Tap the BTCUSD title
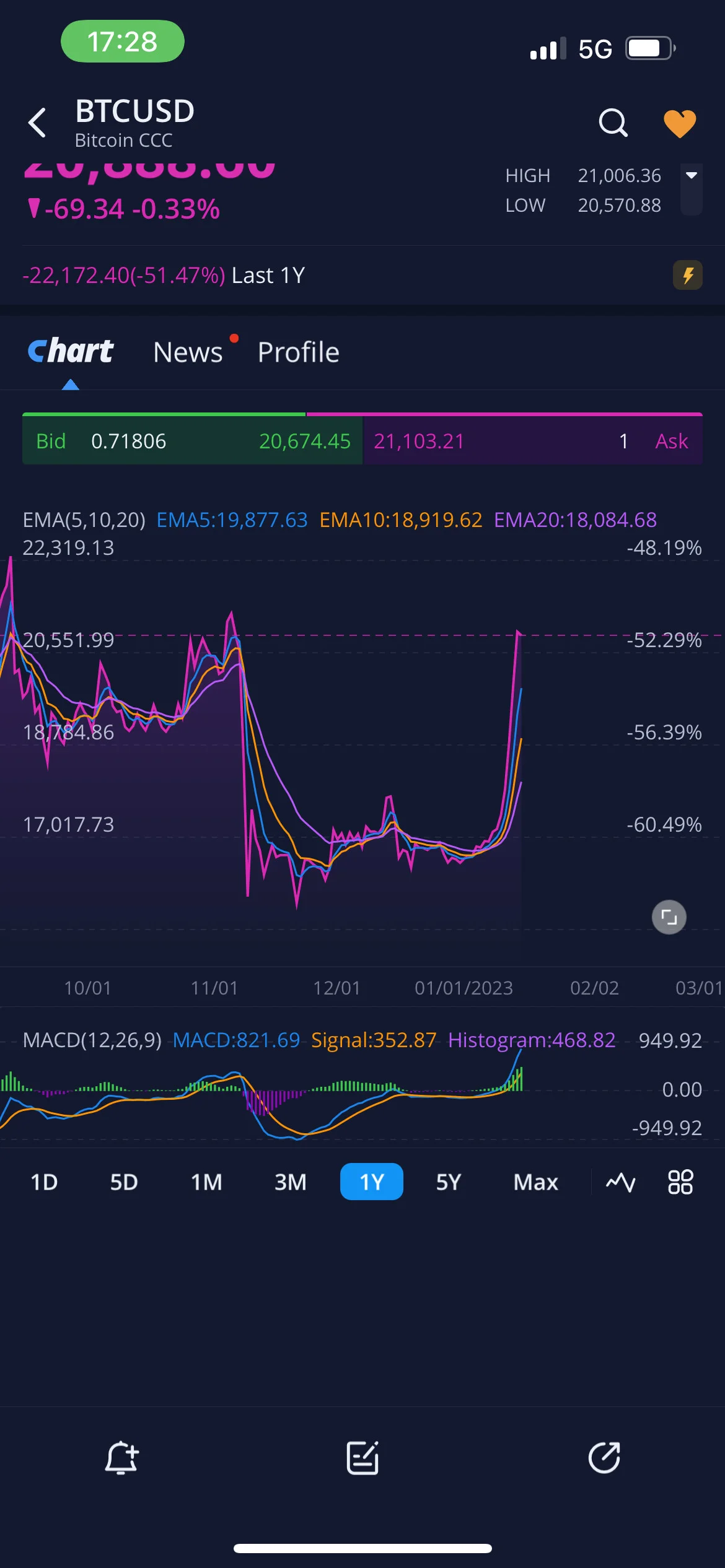 point(134,111)
